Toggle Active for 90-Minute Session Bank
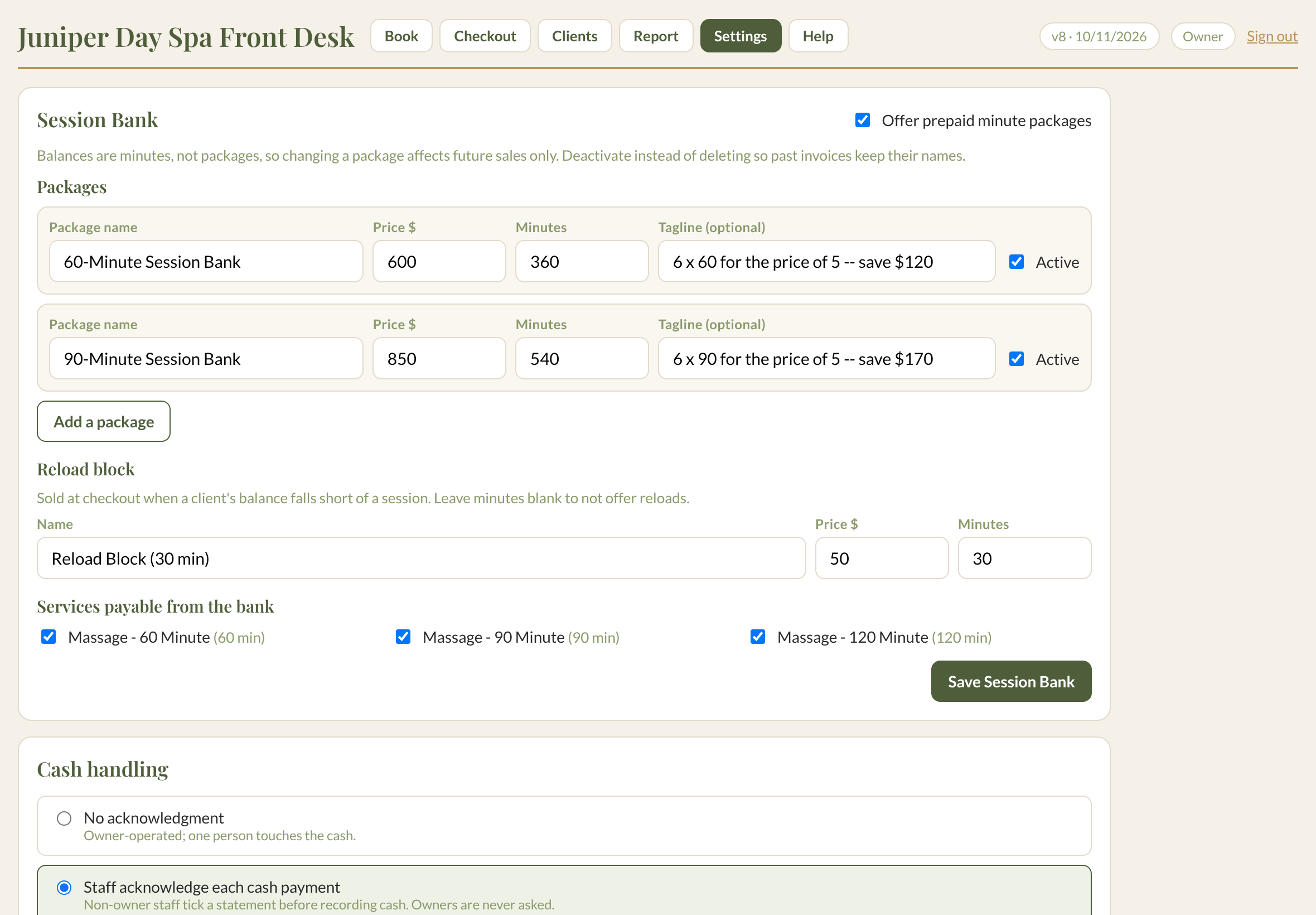 click(x=1017, y=358)
